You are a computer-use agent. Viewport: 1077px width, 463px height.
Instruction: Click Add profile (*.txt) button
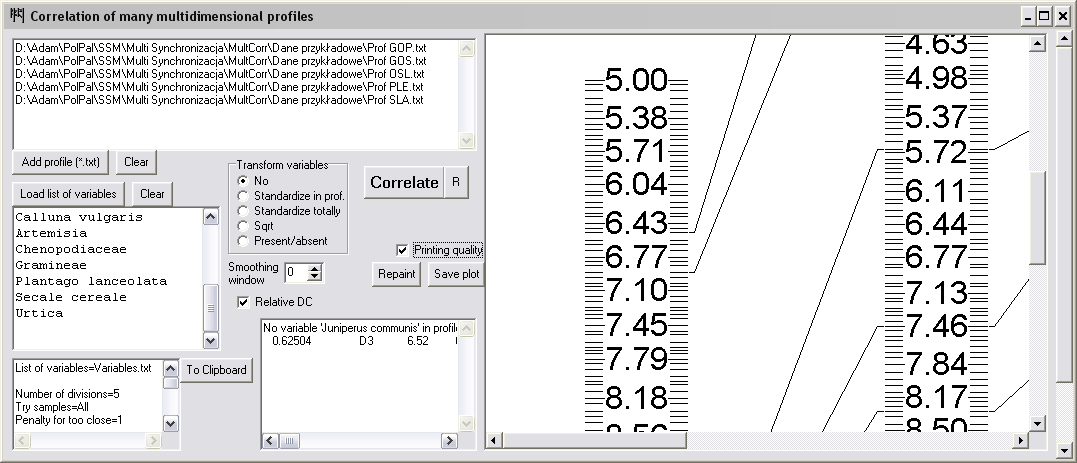pyautogui.click(x=61, y=162)
